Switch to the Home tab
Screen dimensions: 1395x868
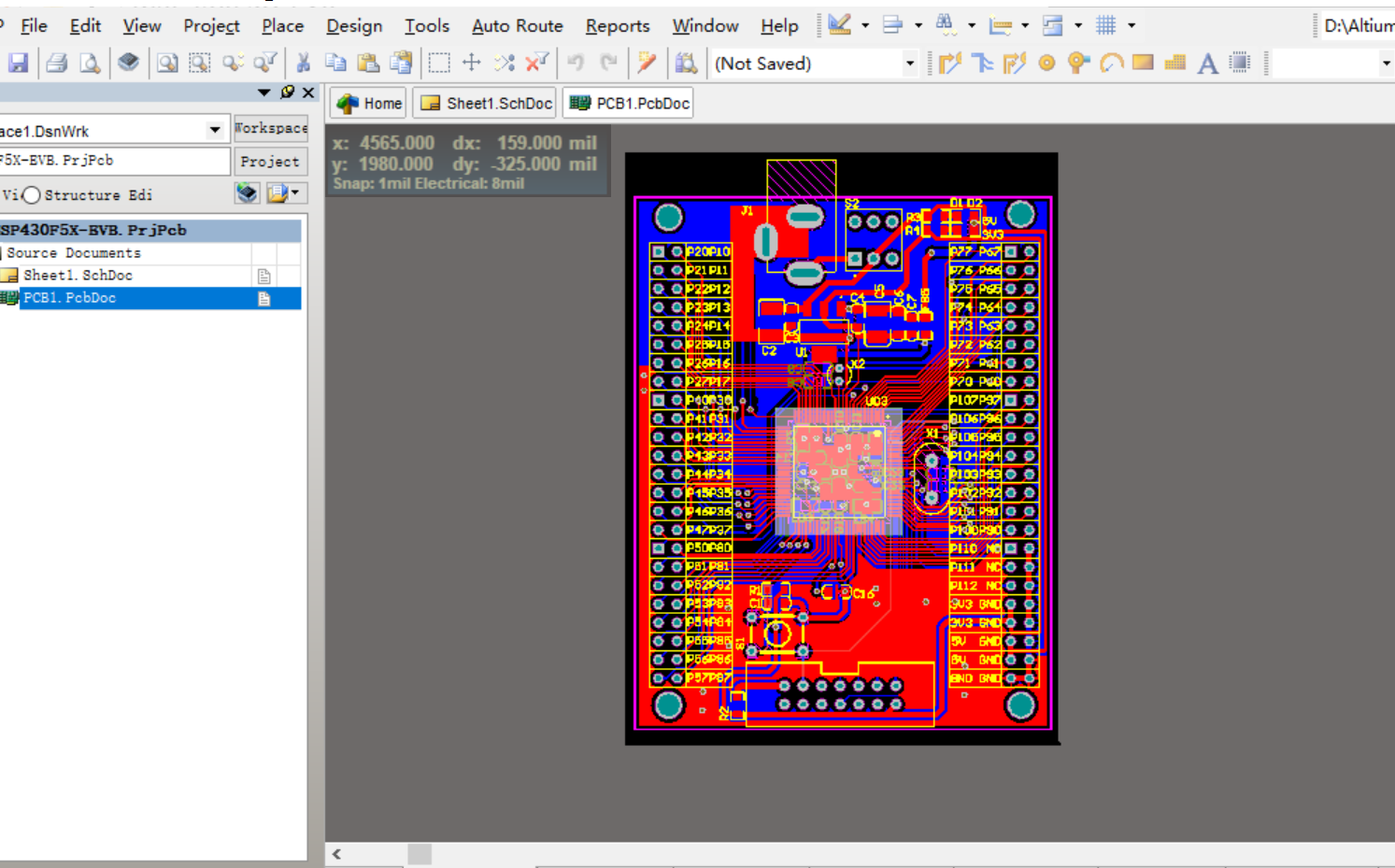click(x=368, y=103)
